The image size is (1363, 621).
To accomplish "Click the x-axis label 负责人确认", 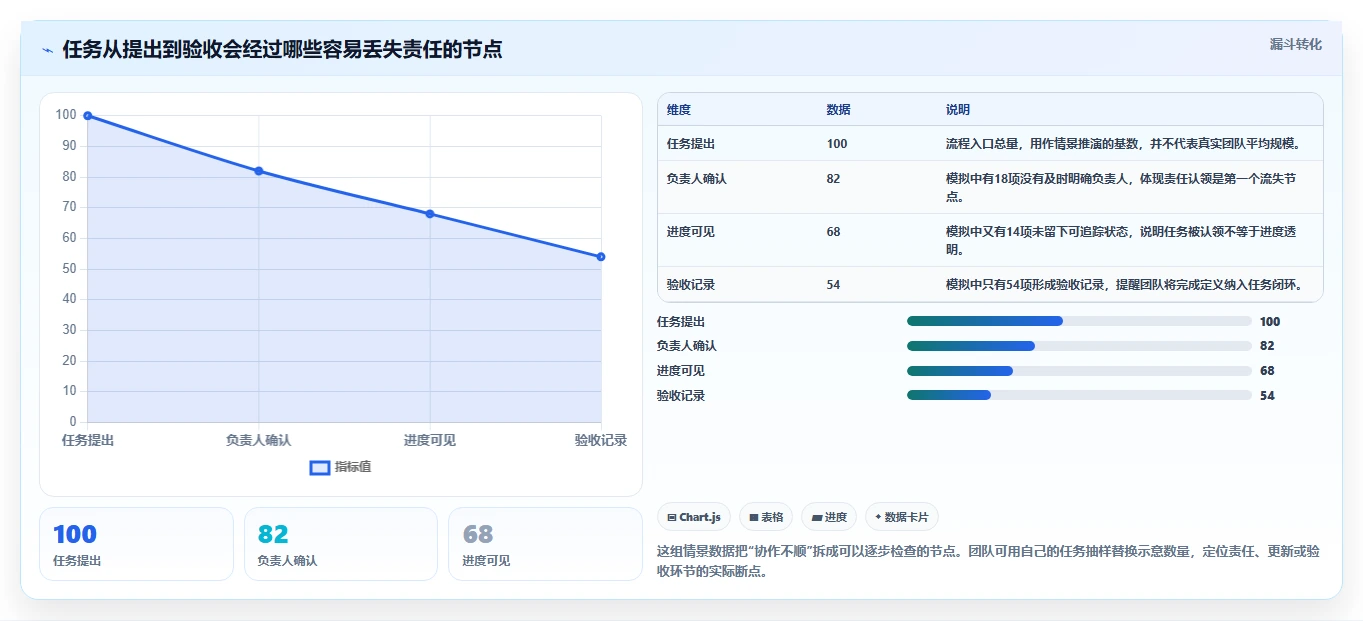I will pyautogui.click(x=259, y=440).
